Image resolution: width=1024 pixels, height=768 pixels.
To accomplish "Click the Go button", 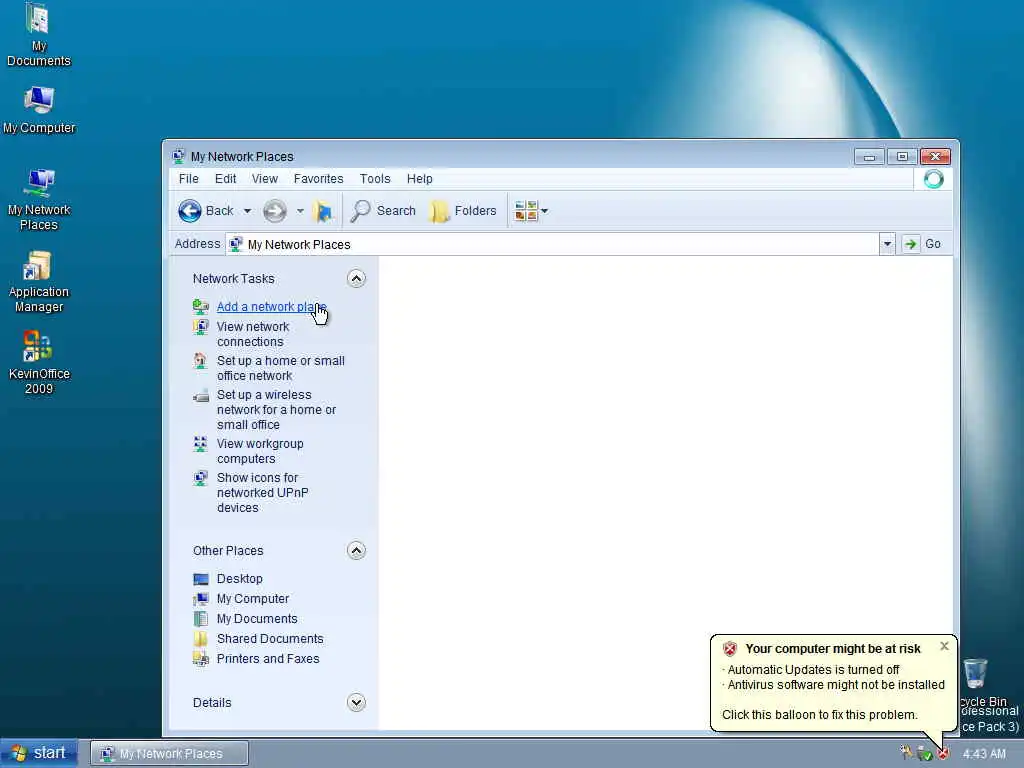I will (922, 244).
